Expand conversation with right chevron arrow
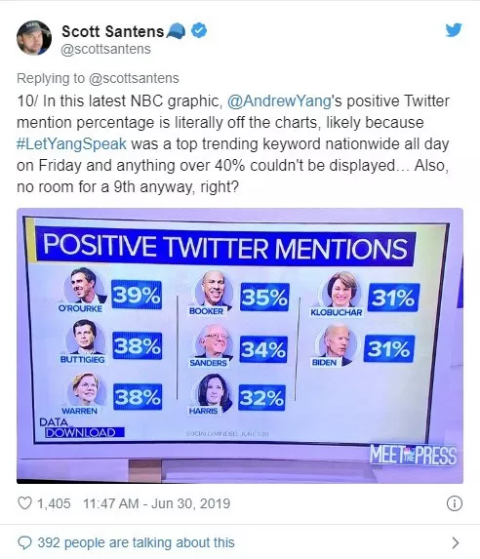 (x=455, y=543)
